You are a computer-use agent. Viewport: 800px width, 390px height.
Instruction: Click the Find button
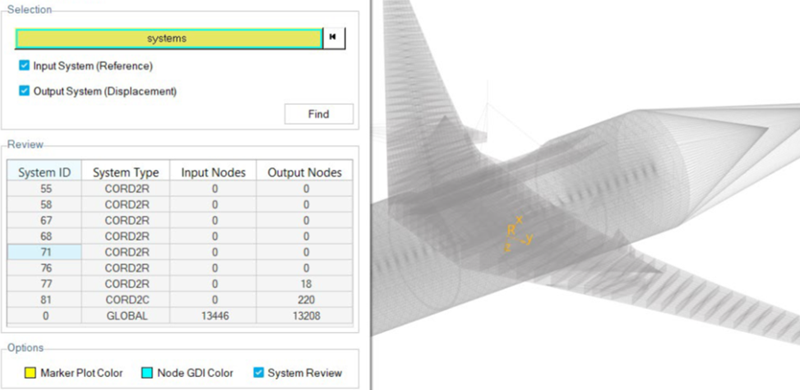[318, 114]
